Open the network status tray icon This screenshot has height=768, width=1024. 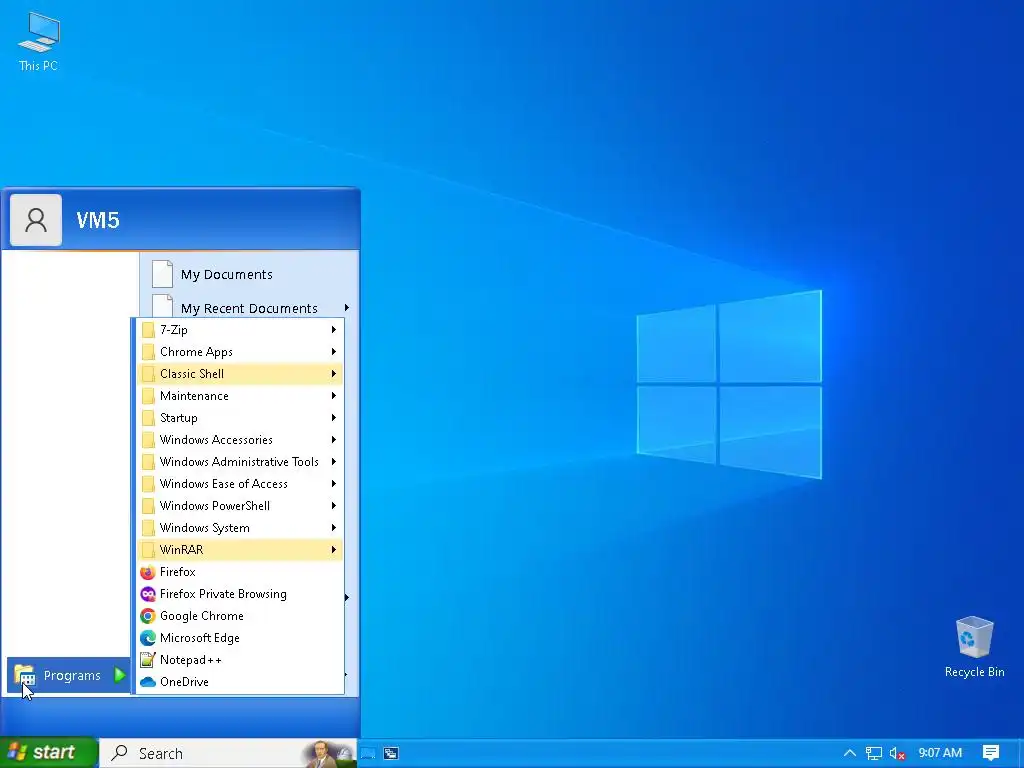(874, 753)
